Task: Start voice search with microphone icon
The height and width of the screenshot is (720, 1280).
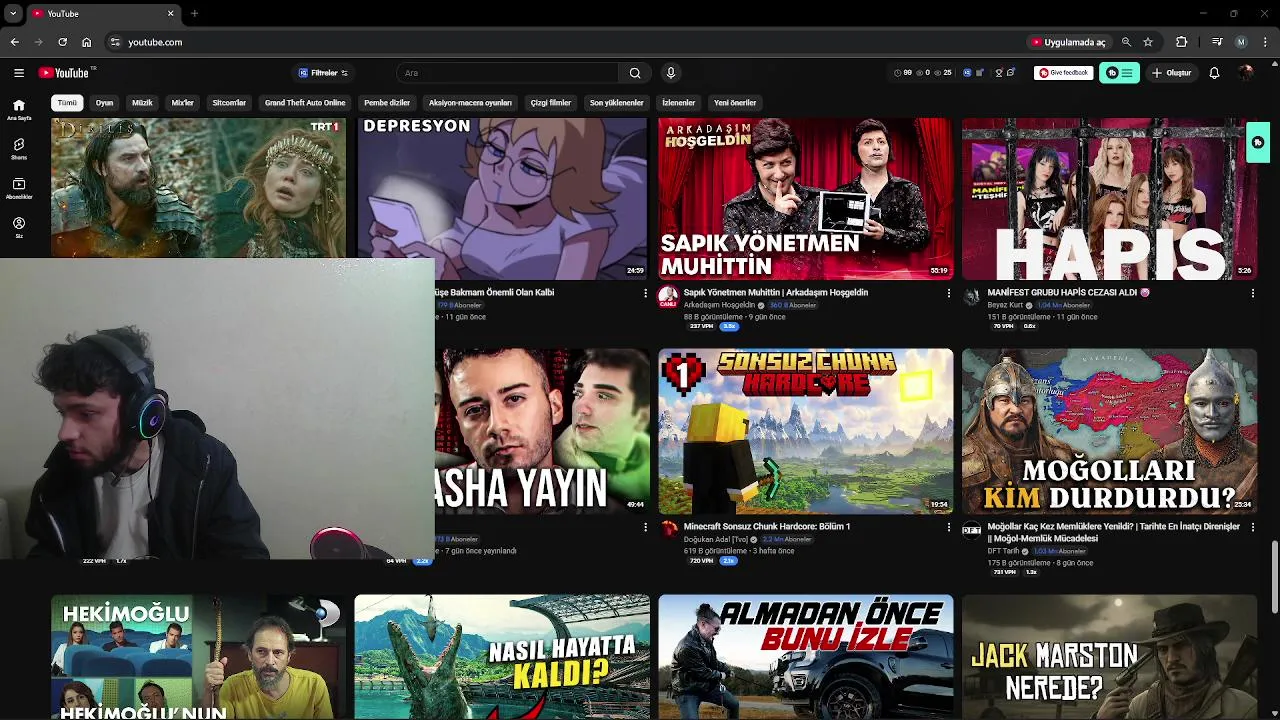Action: (671, 73)
